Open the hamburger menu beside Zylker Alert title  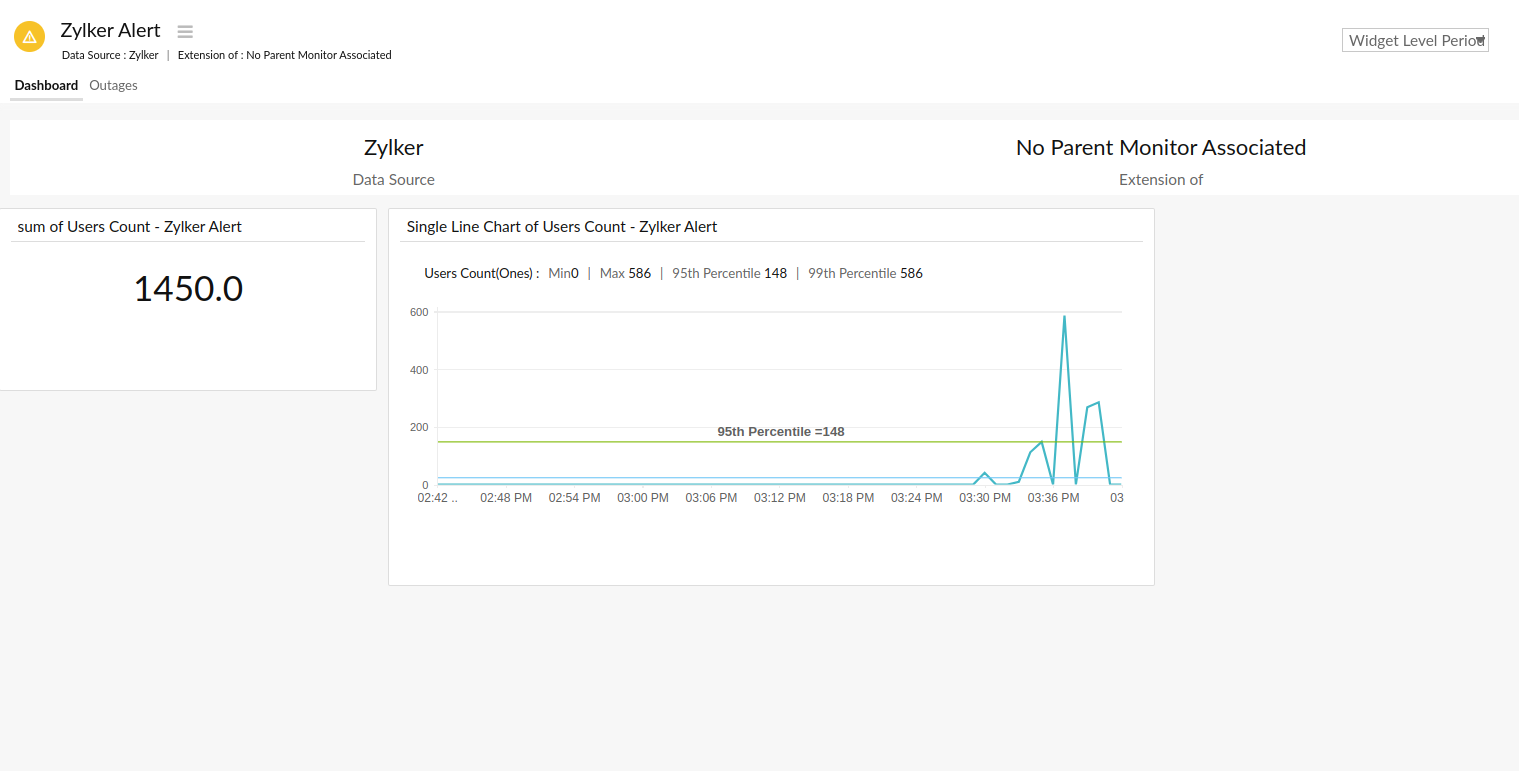(185, 31)
